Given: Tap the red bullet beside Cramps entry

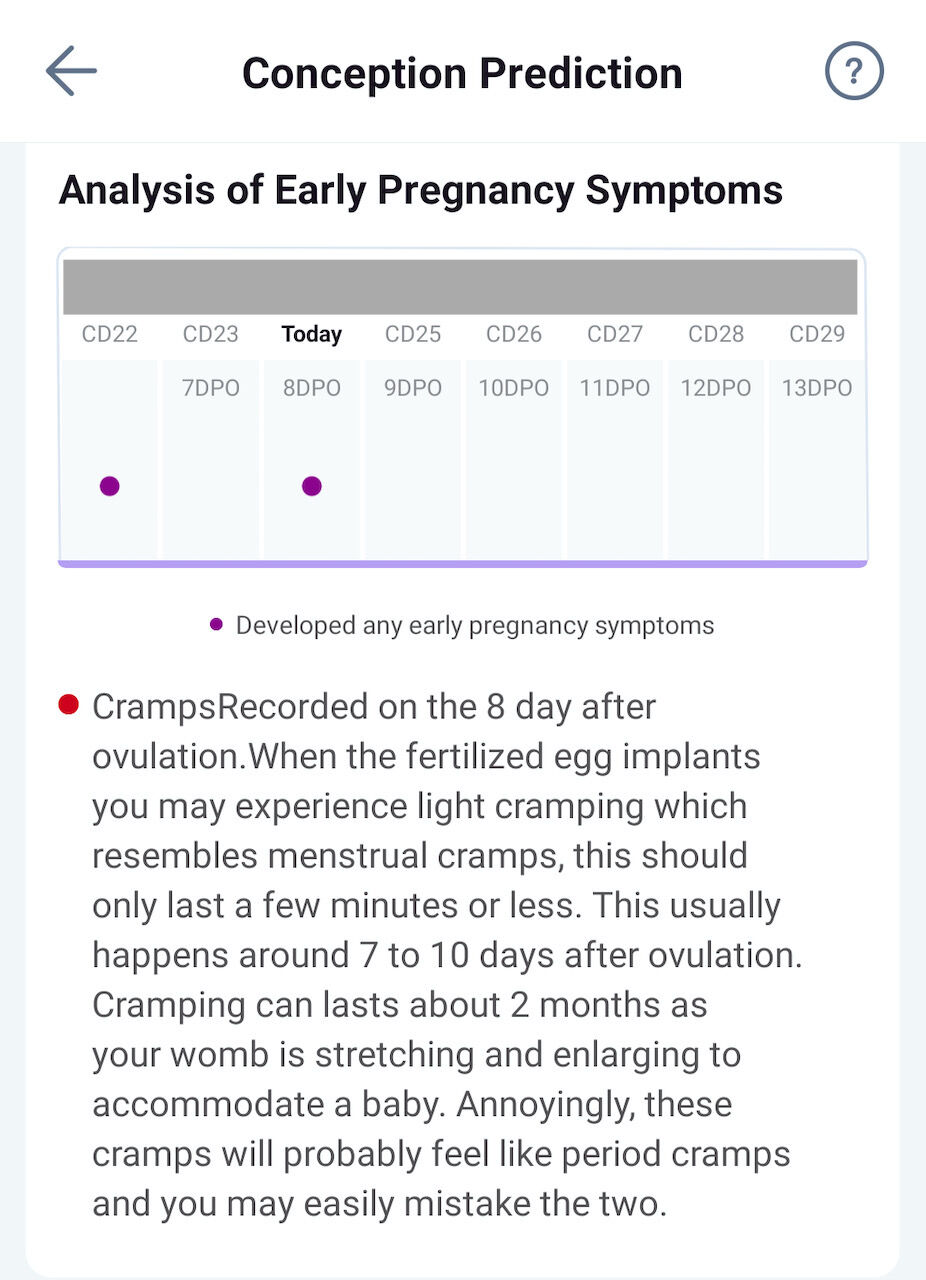Looking at the screenshot, I should (x=69, y=705).
